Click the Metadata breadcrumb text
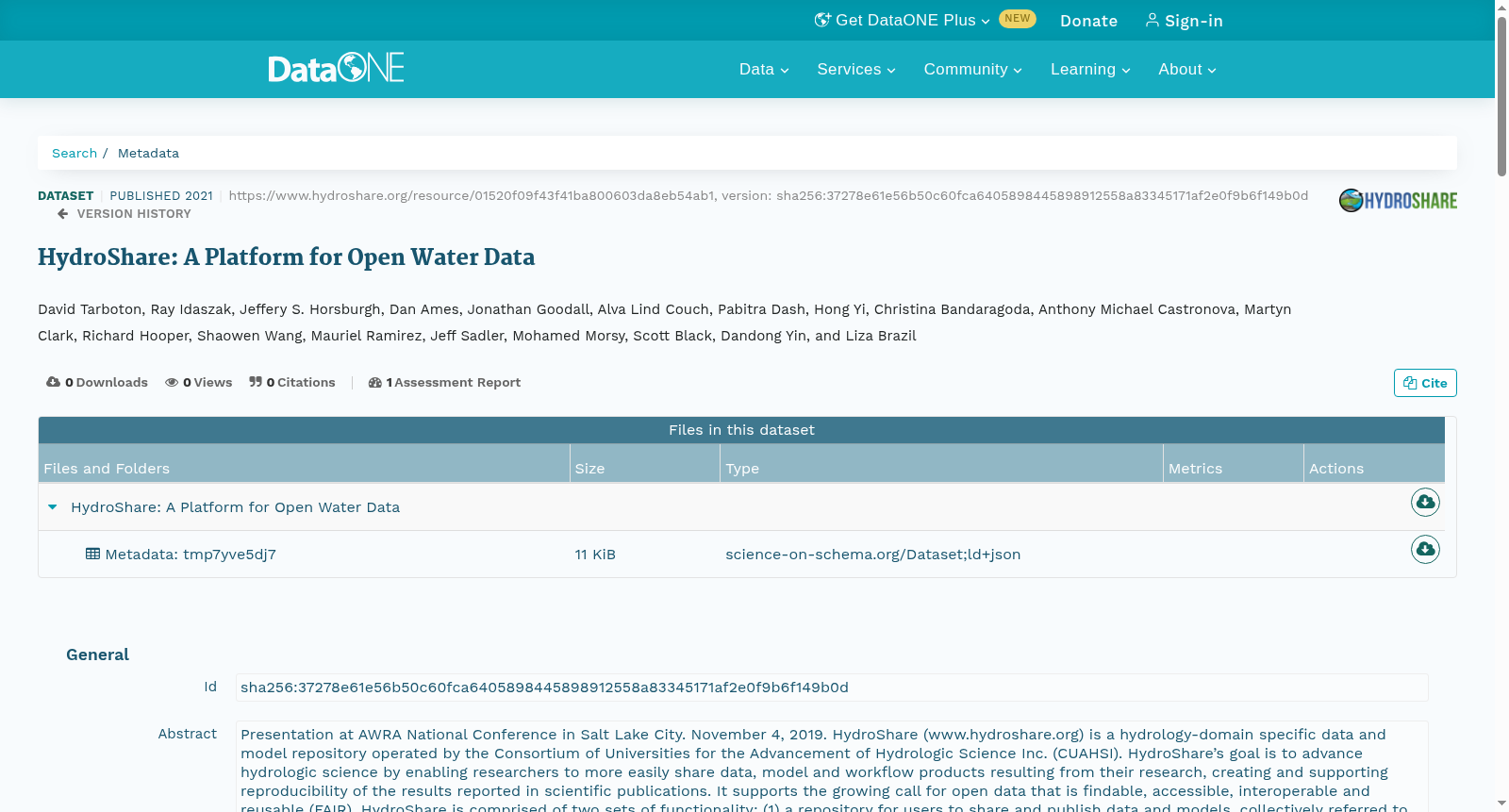The width and height of the screenshot is (1509, 812). tap(148, 153)
